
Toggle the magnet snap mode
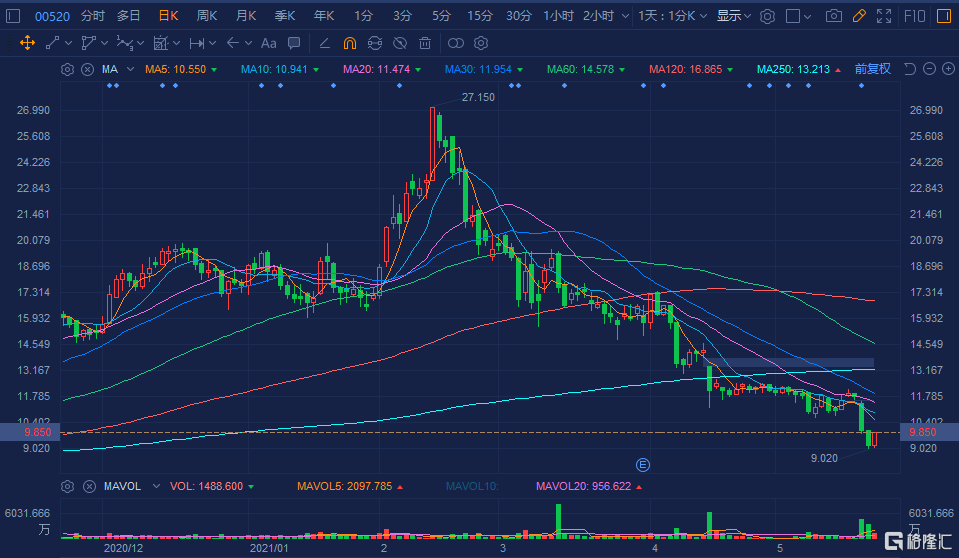click(x=349, y=43)
